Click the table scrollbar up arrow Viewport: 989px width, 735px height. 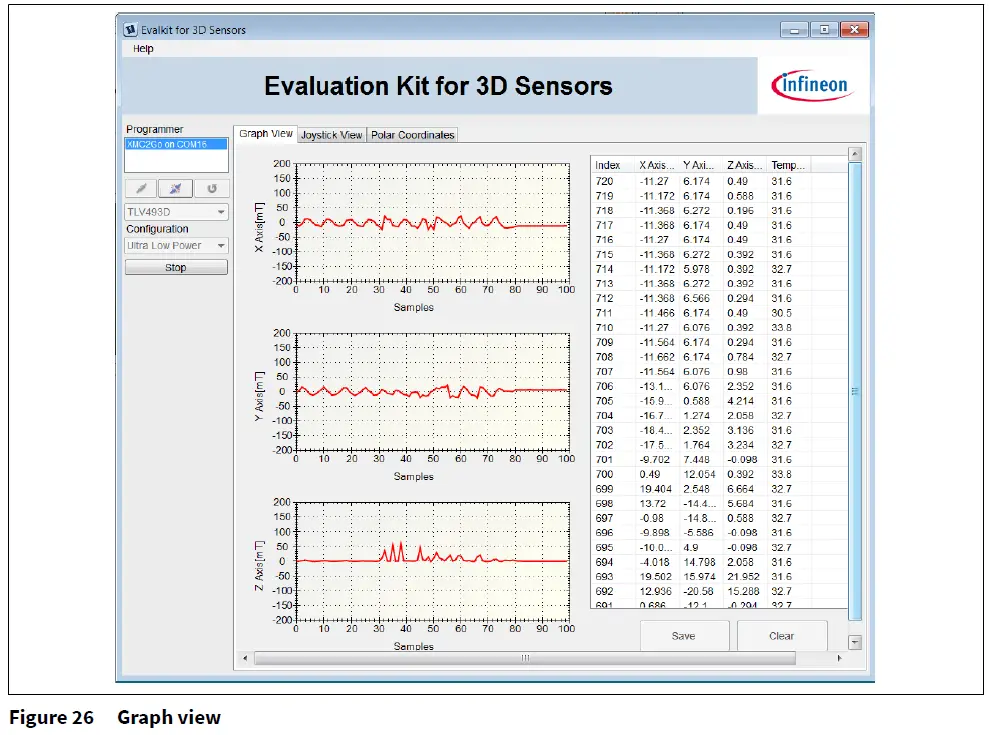pyautogui.click(x=855, y=154)
